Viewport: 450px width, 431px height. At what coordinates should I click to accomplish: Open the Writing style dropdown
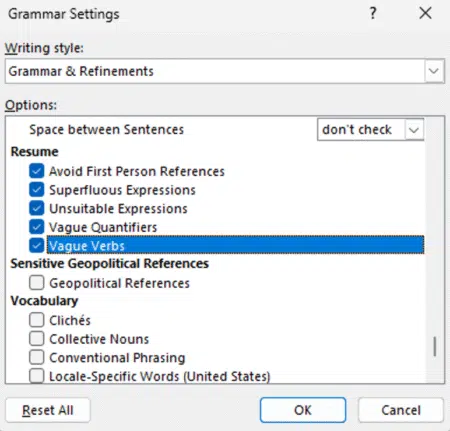[x=433, y=71]
